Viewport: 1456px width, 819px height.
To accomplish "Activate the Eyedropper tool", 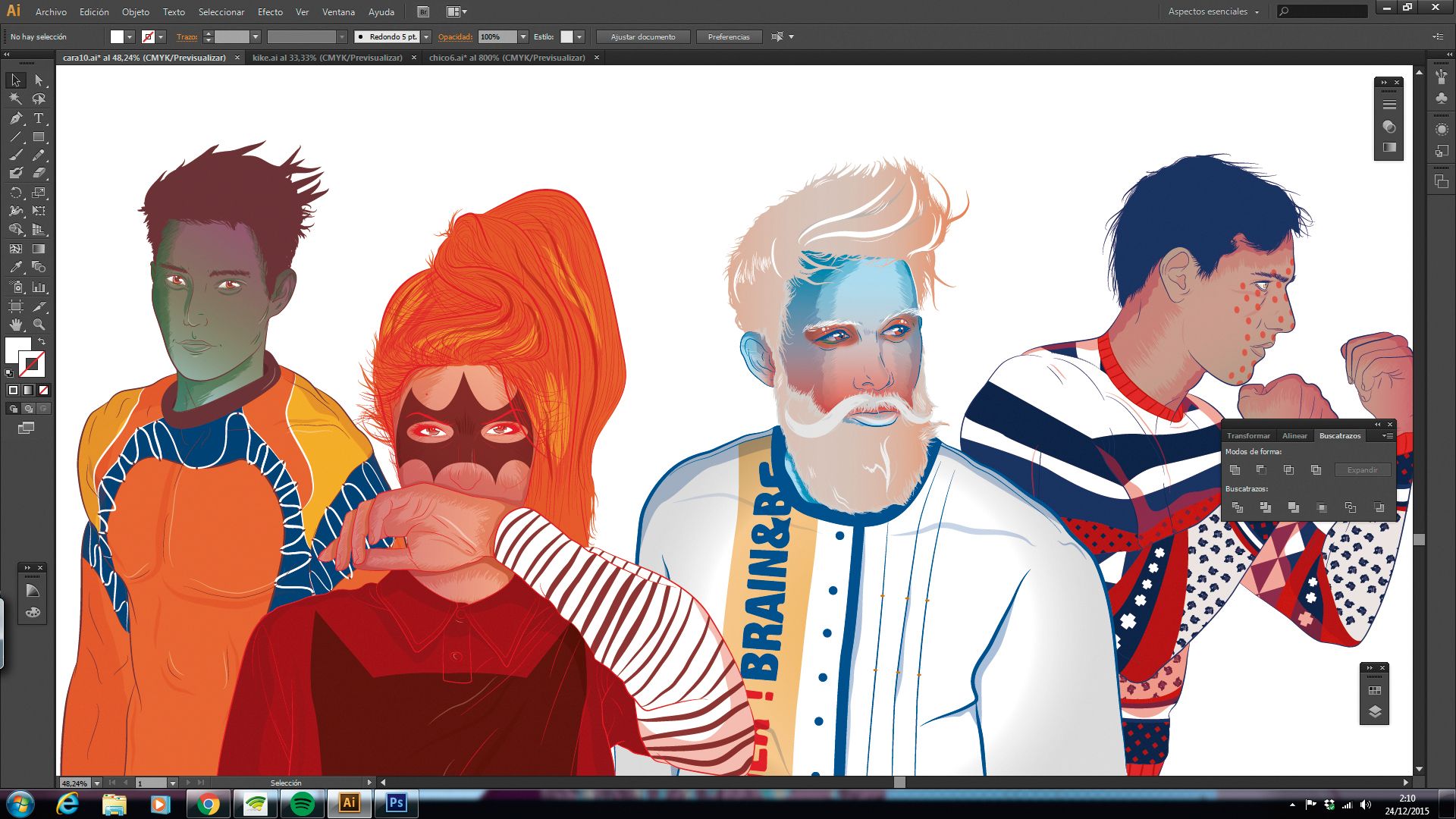I will point(16,267).
